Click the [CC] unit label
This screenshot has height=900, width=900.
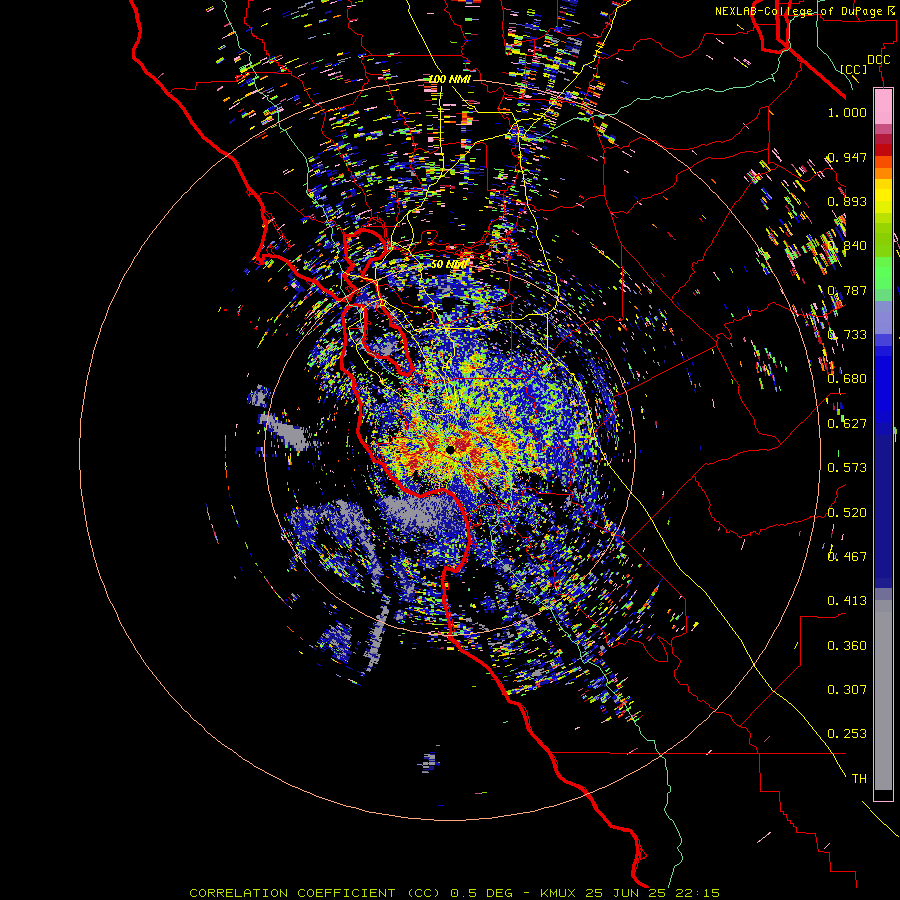[854, 69]
